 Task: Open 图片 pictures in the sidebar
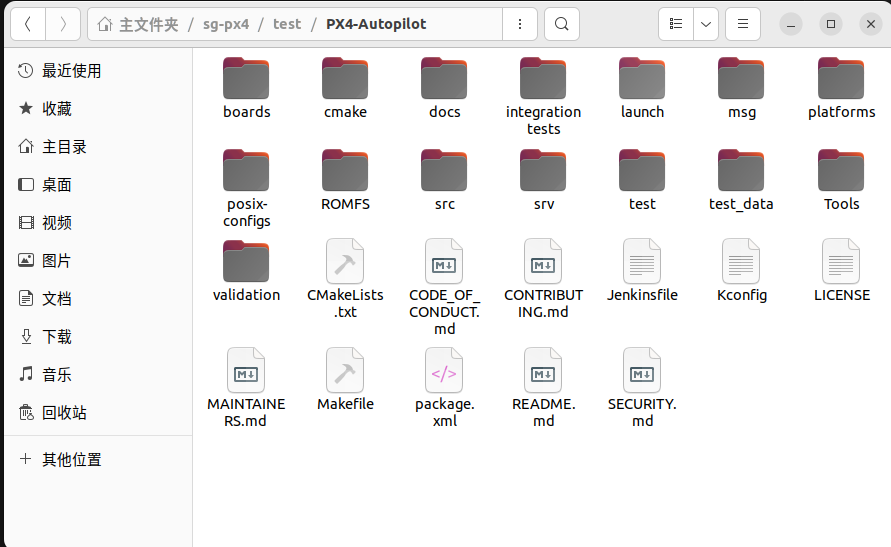click(98, 261)
